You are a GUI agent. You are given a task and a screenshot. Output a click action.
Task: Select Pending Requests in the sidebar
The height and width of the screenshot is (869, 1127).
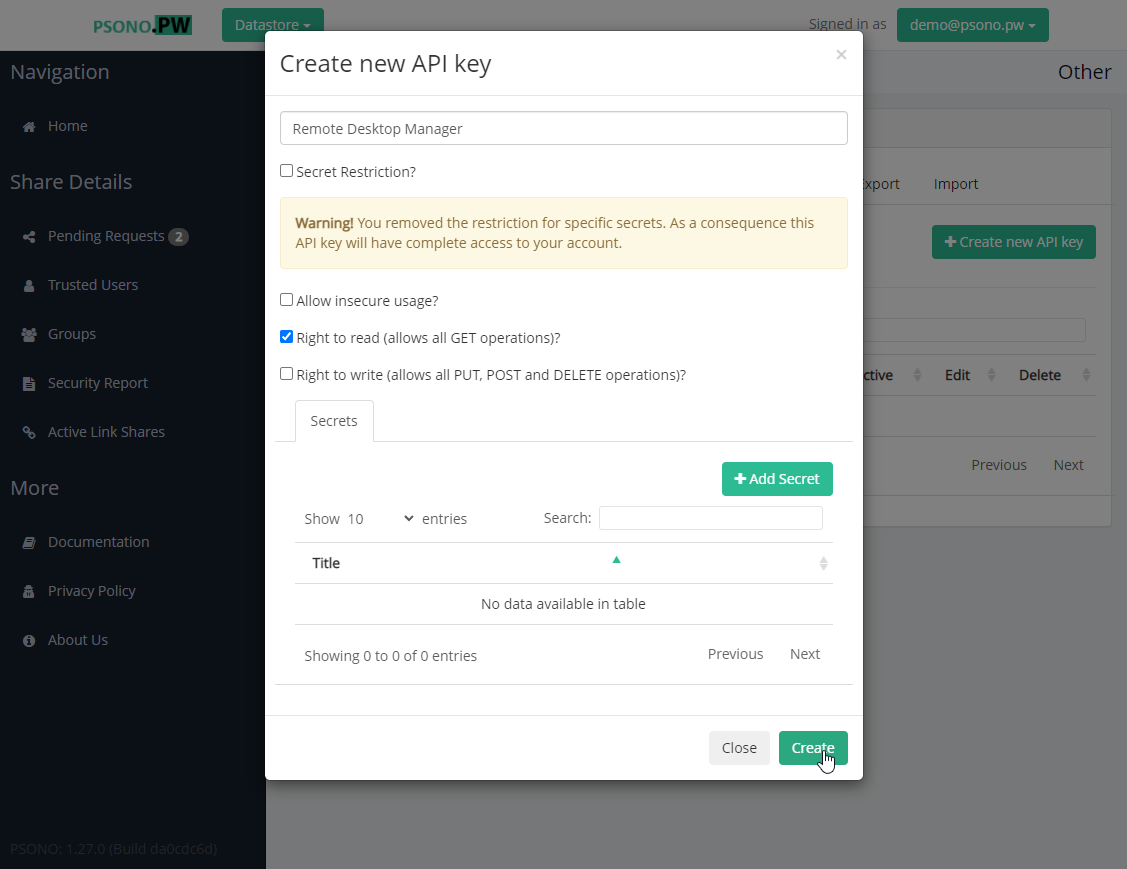106,235
